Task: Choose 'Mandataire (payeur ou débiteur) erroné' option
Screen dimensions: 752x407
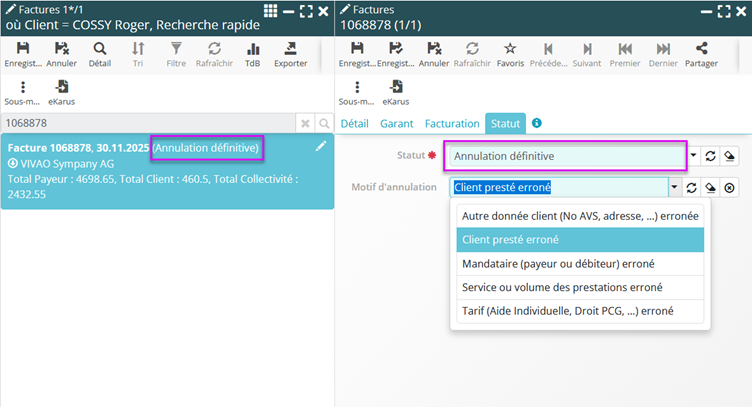Action: 556,264
